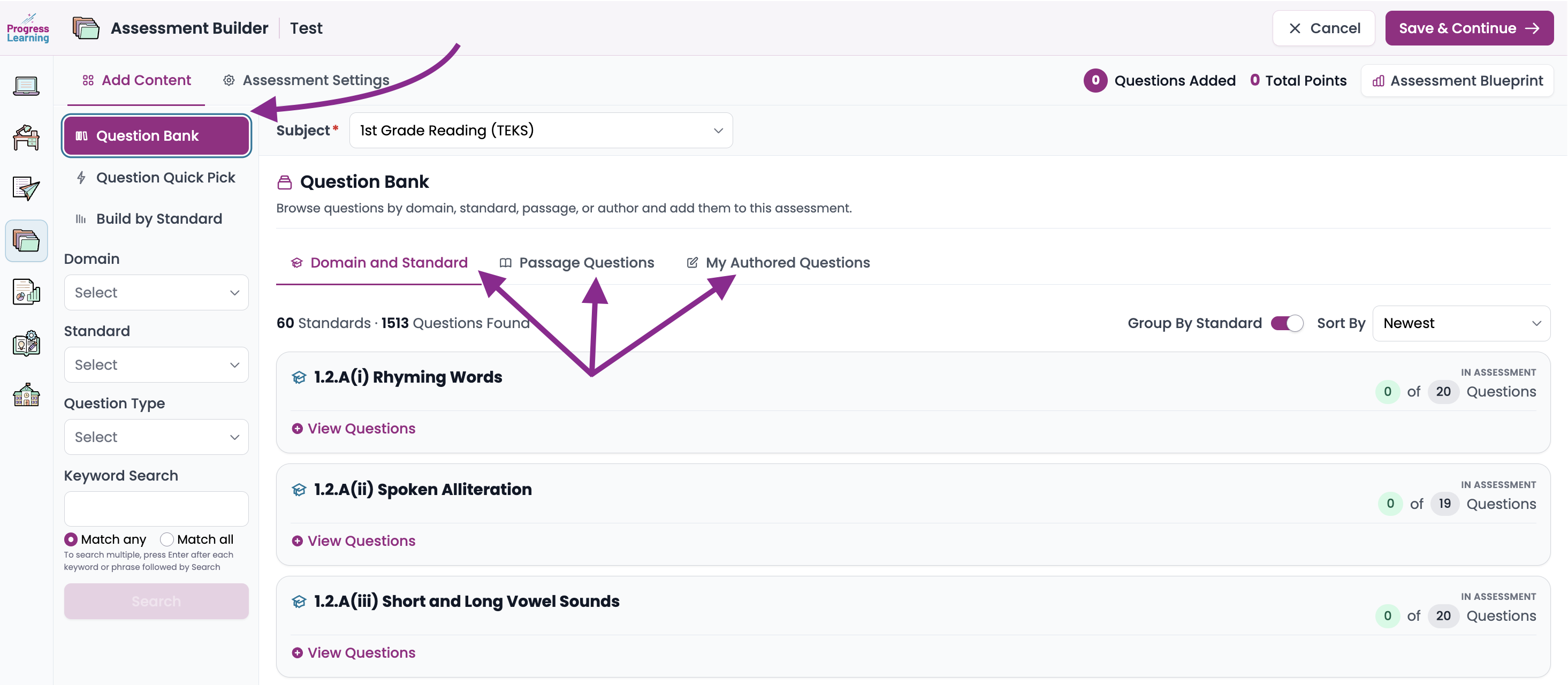Open the Sort By Newest dropdown

click(x=1461, y=323)
